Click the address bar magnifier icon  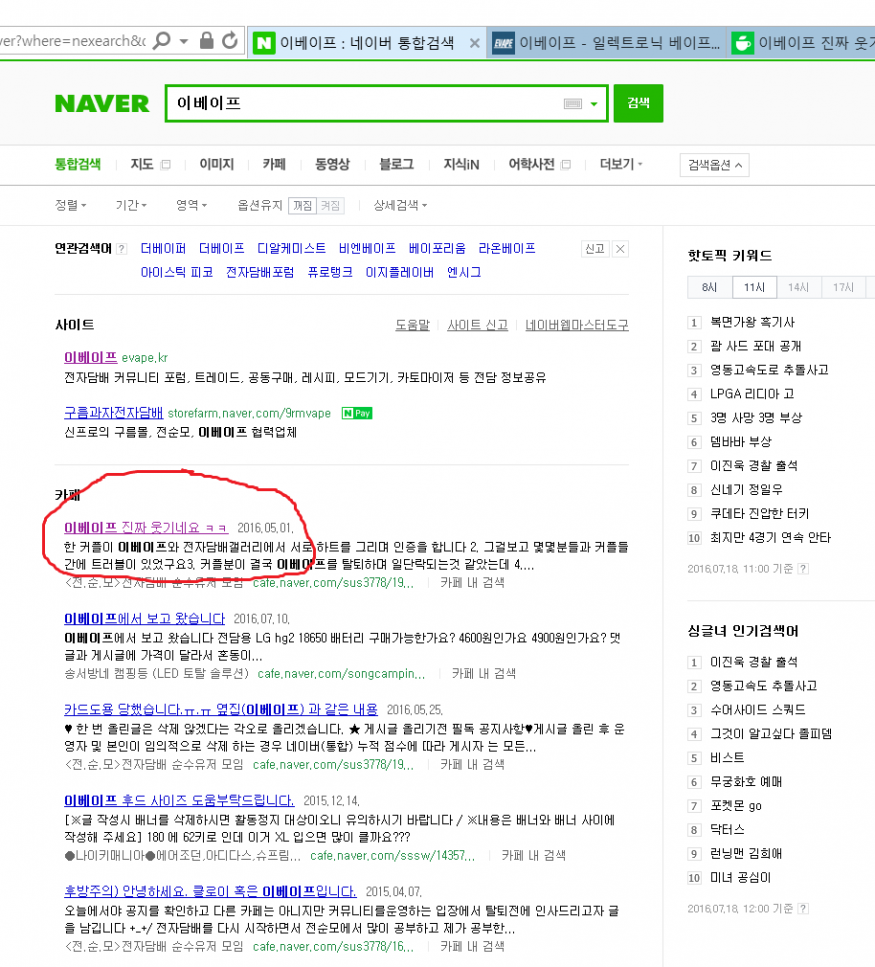162,41
